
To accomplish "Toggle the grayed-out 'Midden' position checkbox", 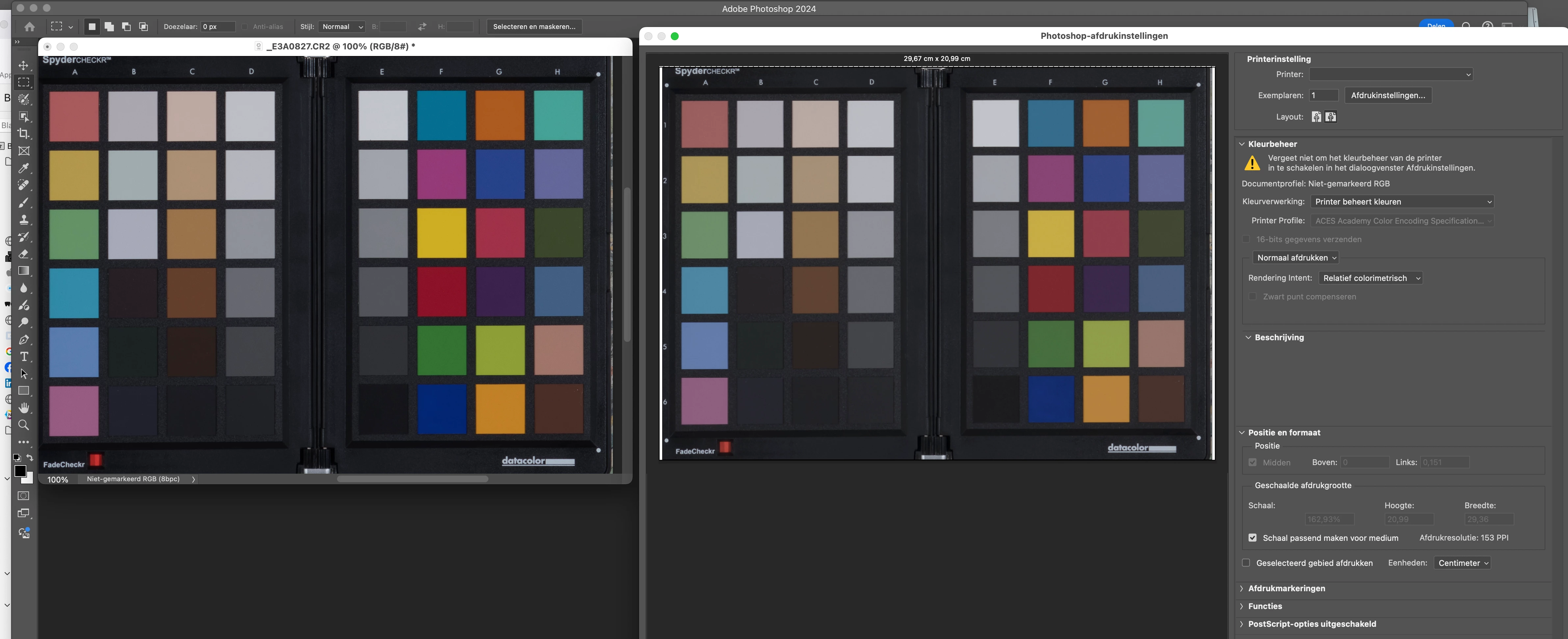I will tap(1252, 462).
